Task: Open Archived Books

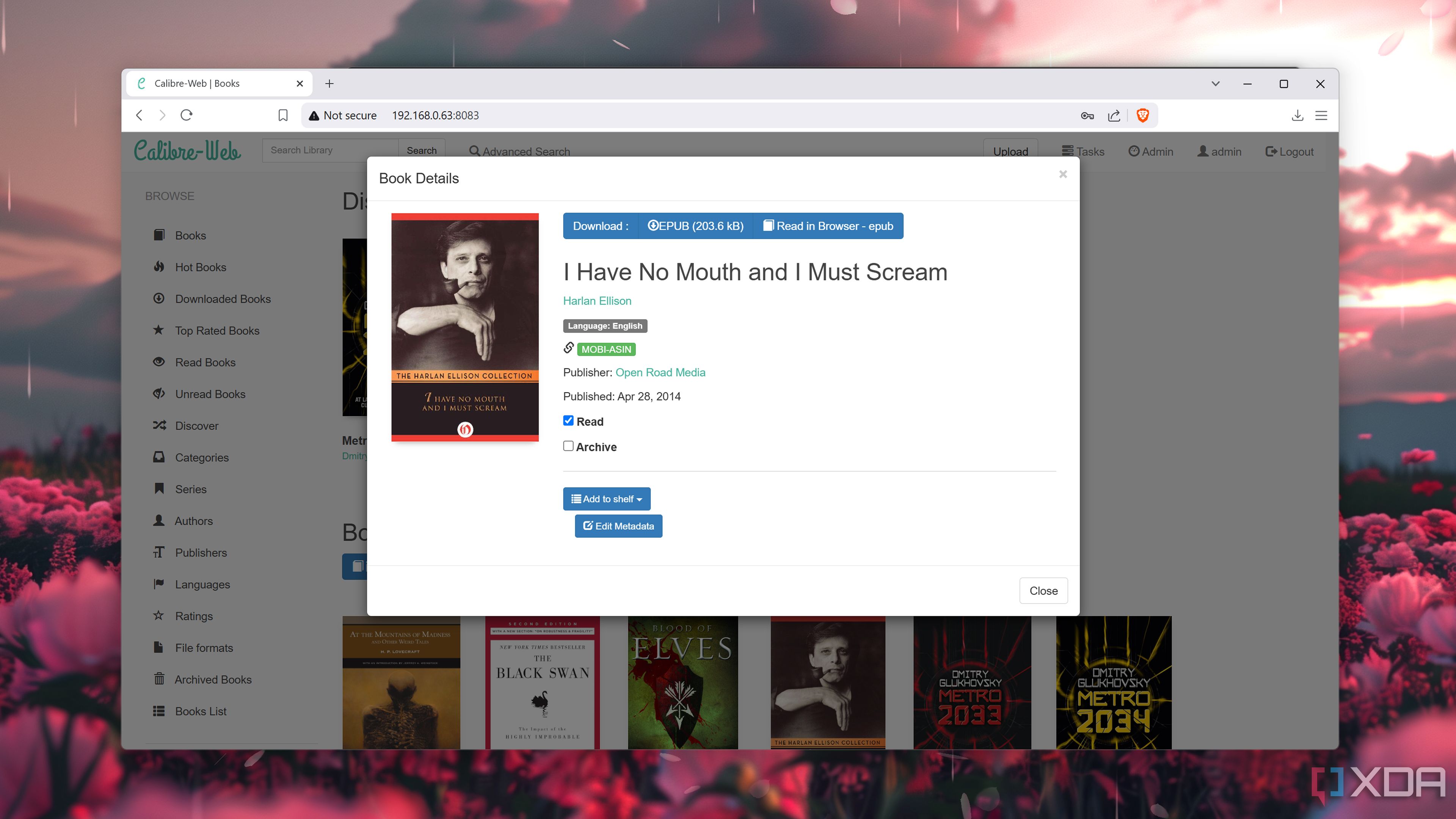Action: (x=212, y=679)
